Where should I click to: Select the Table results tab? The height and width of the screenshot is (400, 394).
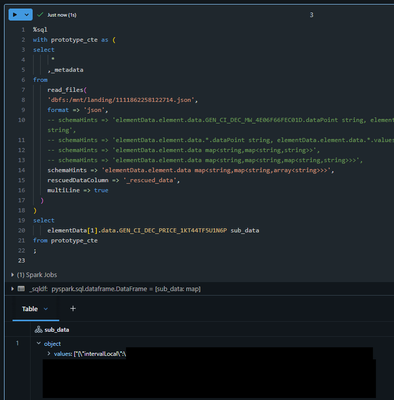tap(30, 309)
